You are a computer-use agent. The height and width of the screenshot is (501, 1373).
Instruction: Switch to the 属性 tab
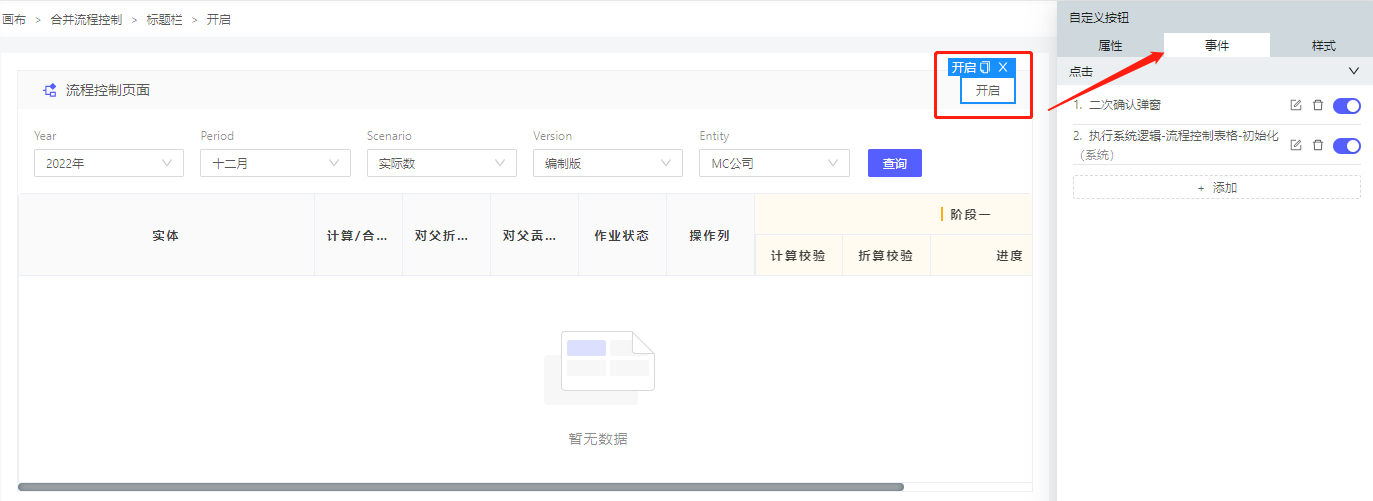[1110, 46]
